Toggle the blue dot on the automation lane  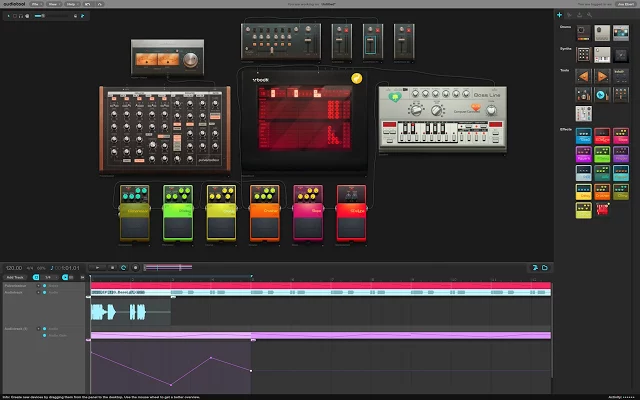click(44, 336)
